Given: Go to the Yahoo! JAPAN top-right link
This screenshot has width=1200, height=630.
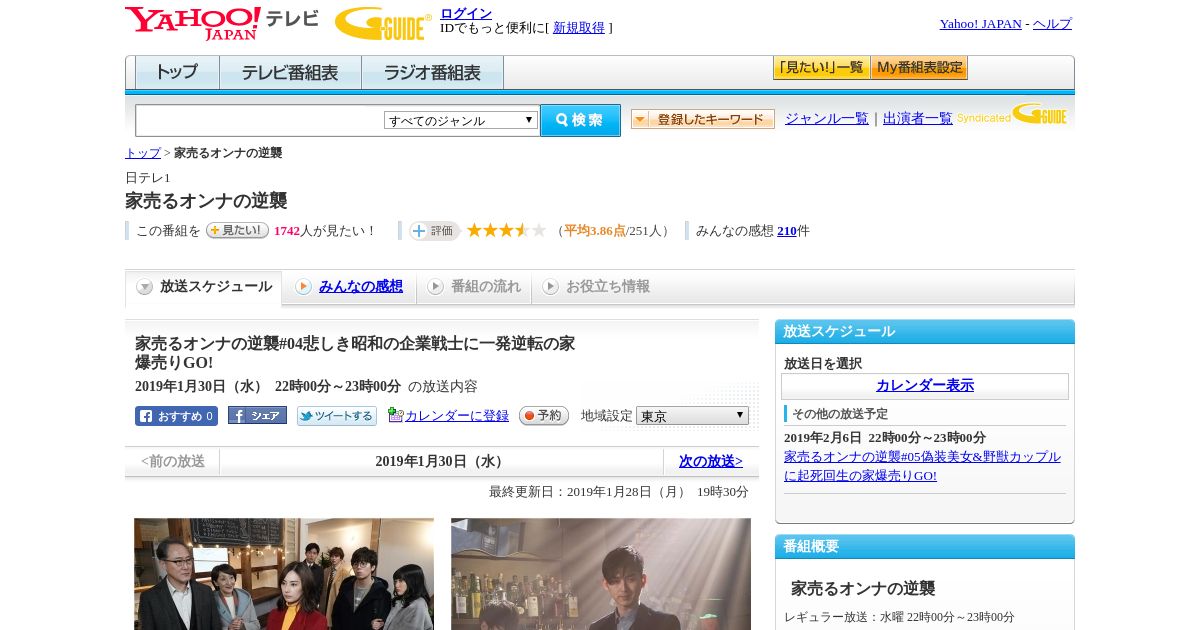Looking at the screenshot, I should point(980,24).
